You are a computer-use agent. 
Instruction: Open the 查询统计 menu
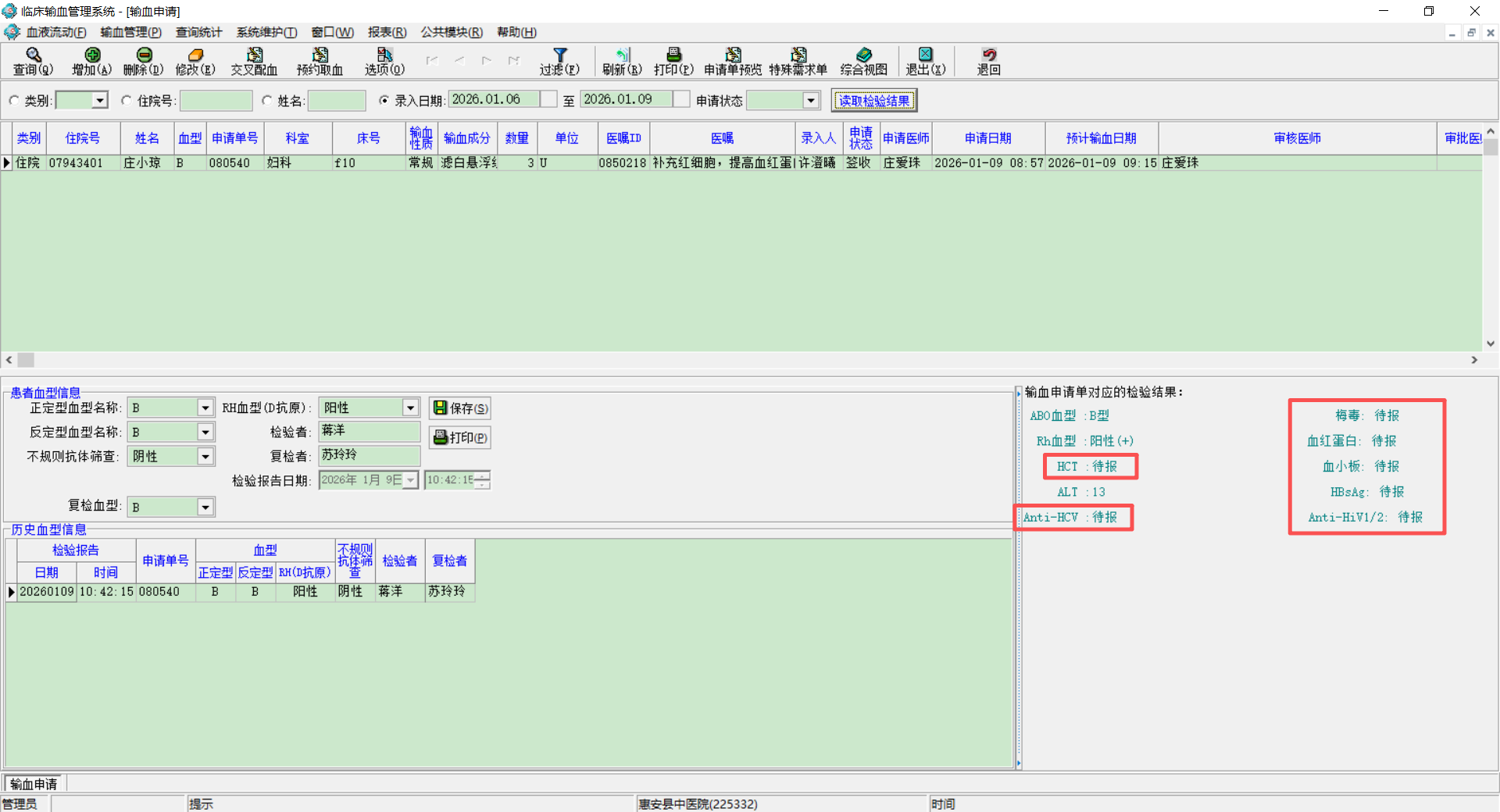pyautogui.click(x=198, y=32)
